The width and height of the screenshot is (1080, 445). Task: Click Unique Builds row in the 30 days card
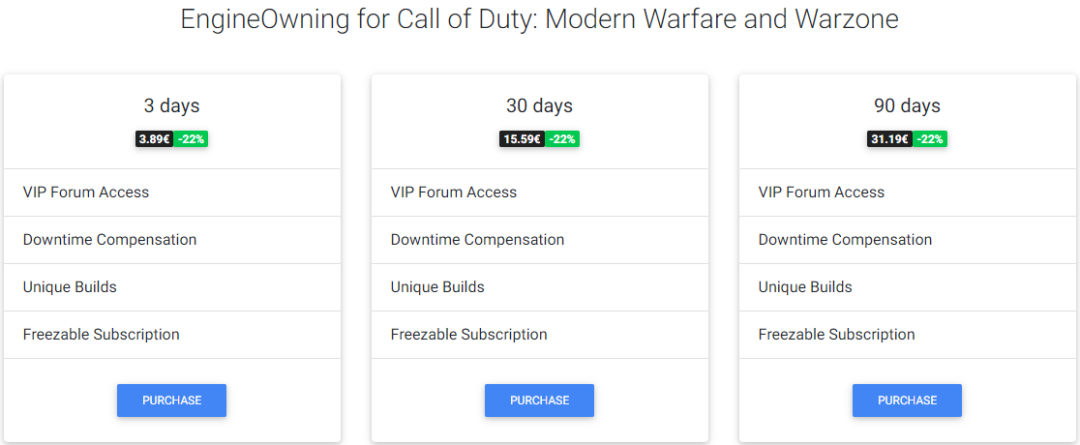click(x=437, y=287)
